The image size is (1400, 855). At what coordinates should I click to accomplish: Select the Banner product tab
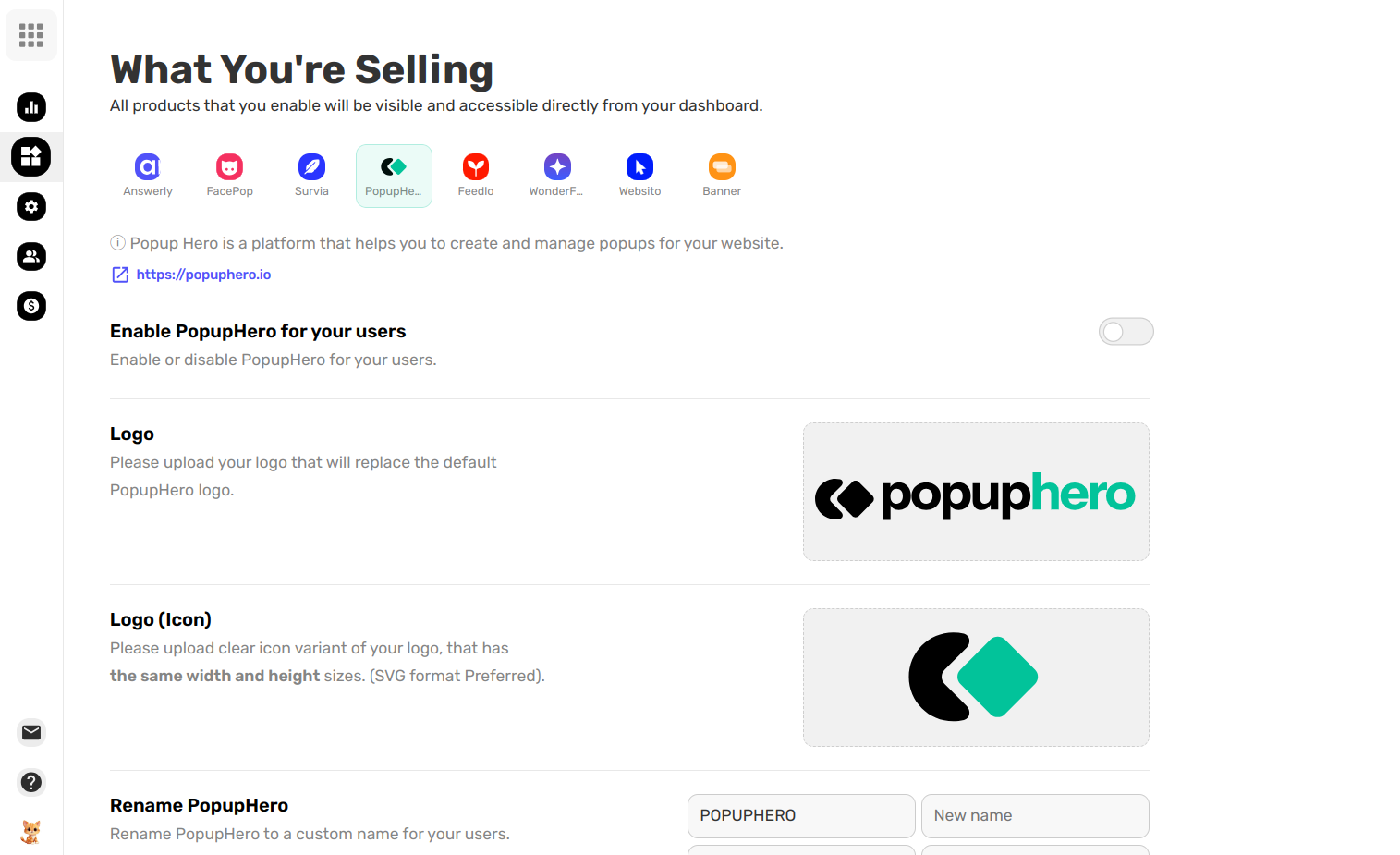pos(722,176)
